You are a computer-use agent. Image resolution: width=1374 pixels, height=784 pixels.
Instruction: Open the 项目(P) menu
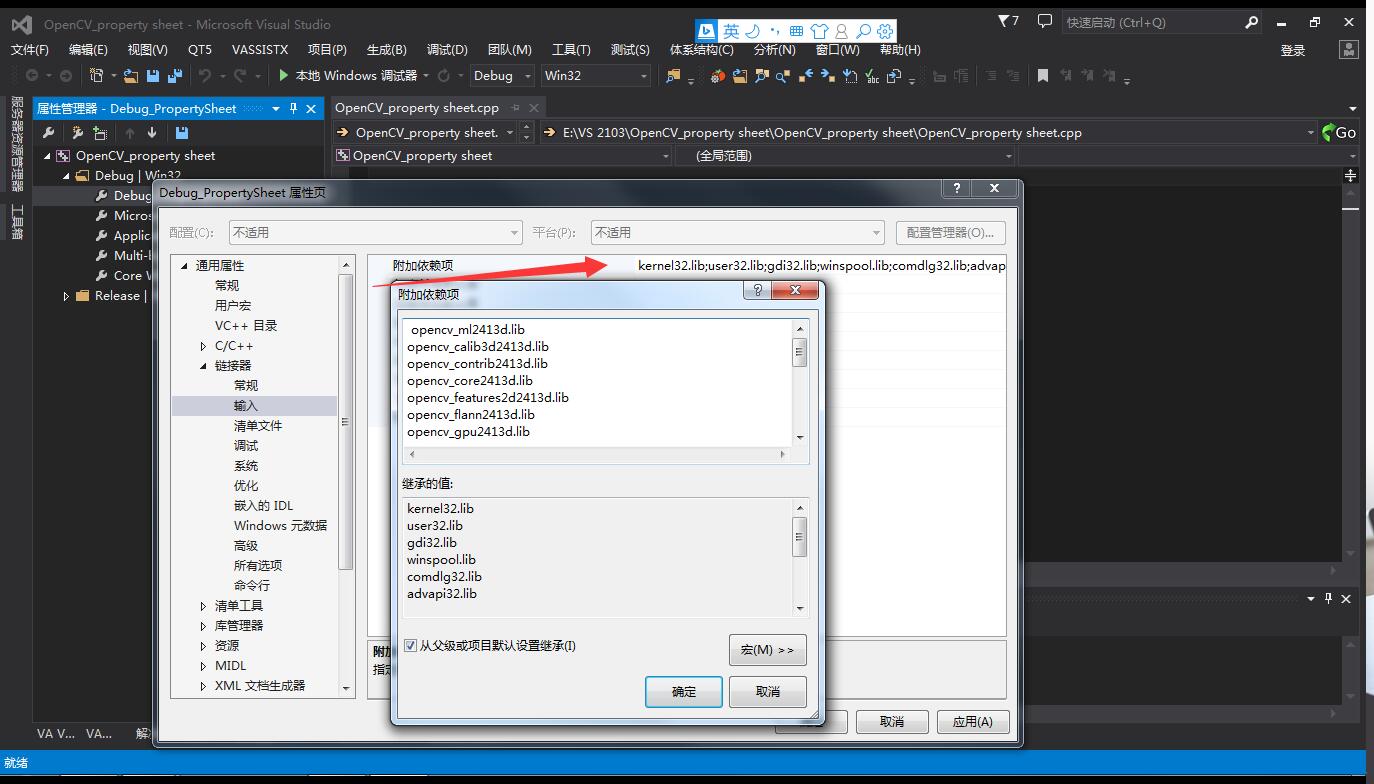pyautogui.click(x=327, y=49)
